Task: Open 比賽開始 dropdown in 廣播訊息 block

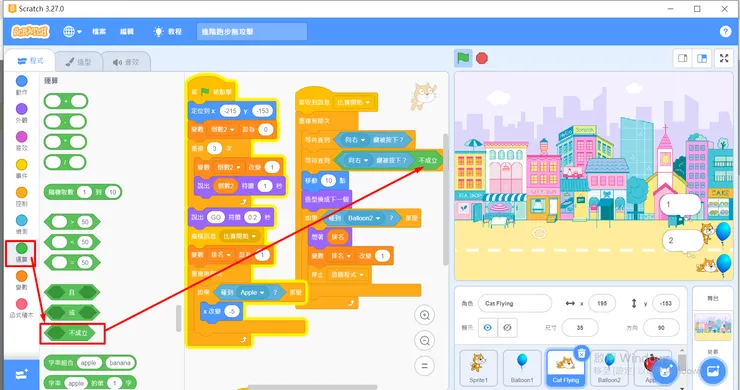Action: coord(240,236)
